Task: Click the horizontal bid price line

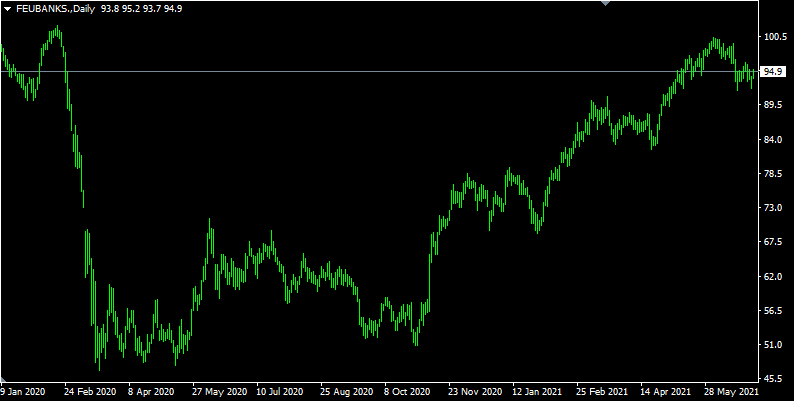Action: click(x=379, y=71)
